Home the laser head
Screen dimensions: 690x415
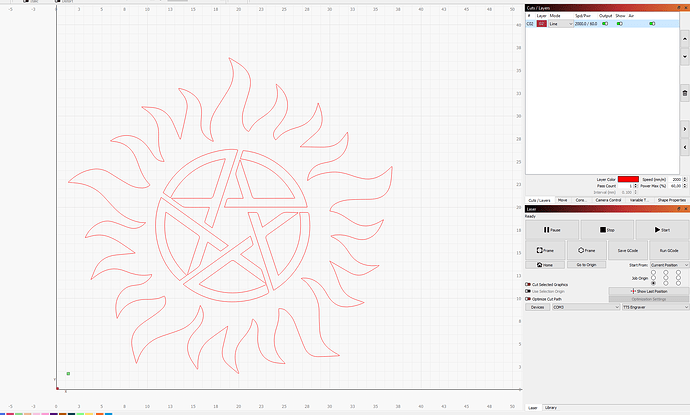pos(545,265)
